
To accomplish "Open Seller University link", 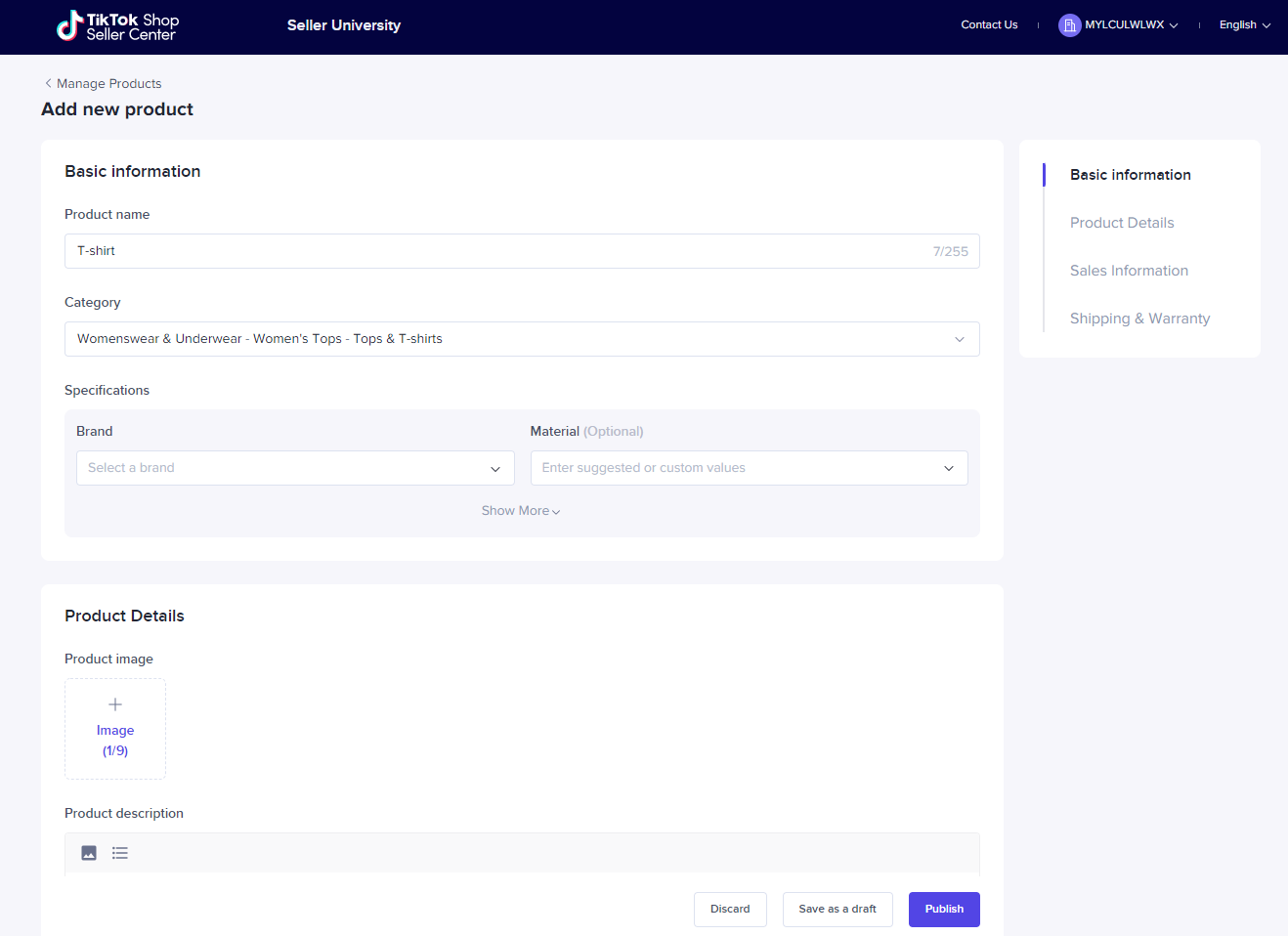I will pyautogui.click(x=344, y=25).
